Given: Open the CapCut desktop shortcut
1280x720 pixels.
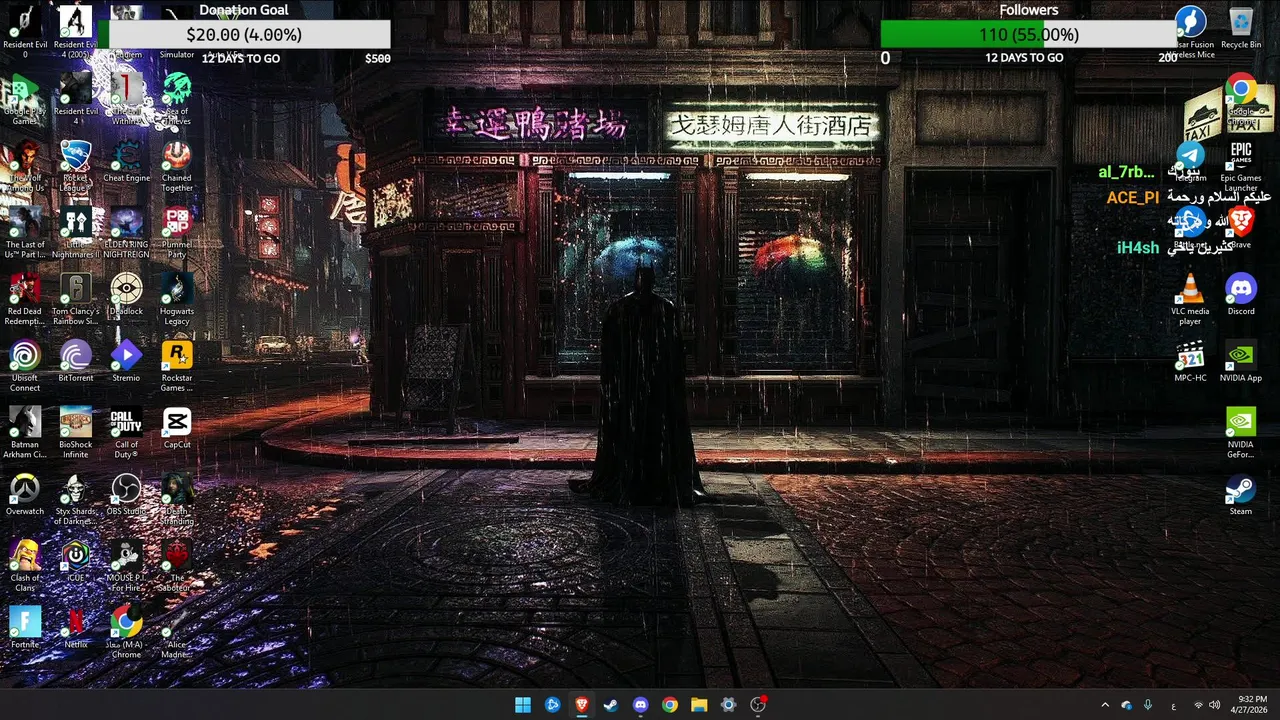Looking at the screenshot, I should click(x=177, y=428).
